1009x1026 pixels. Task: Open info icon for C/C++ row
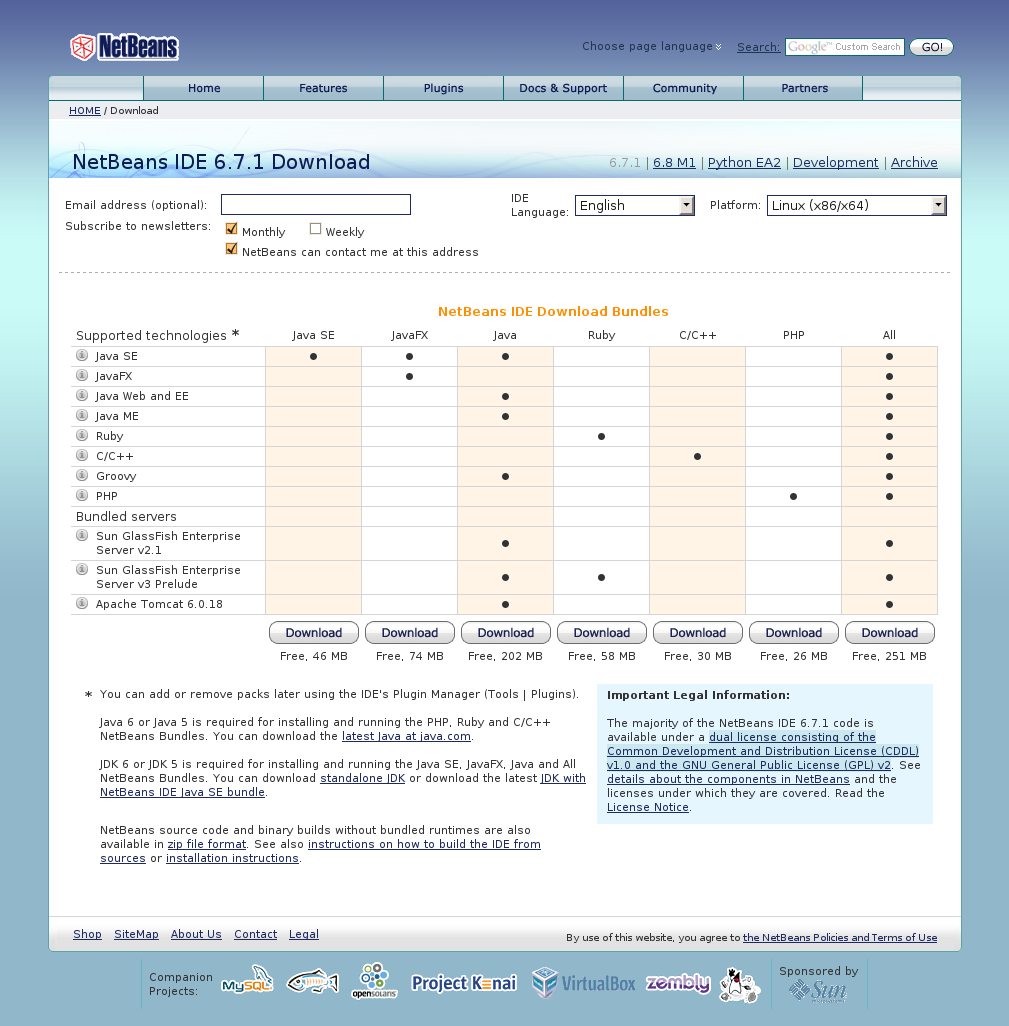[x=82, y=455]
